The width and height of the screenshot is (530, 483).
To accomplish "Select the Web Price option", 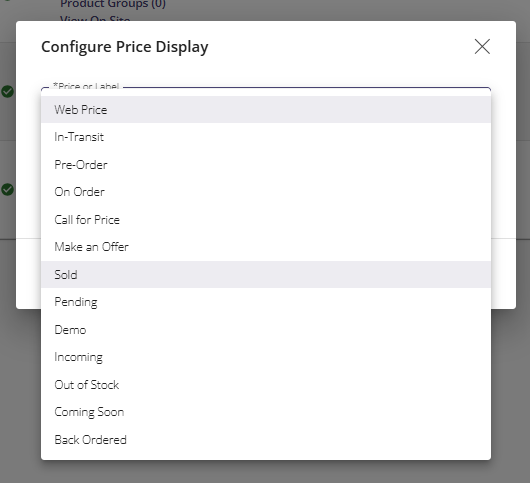I will pyautogui.click(x=266, y=110).
